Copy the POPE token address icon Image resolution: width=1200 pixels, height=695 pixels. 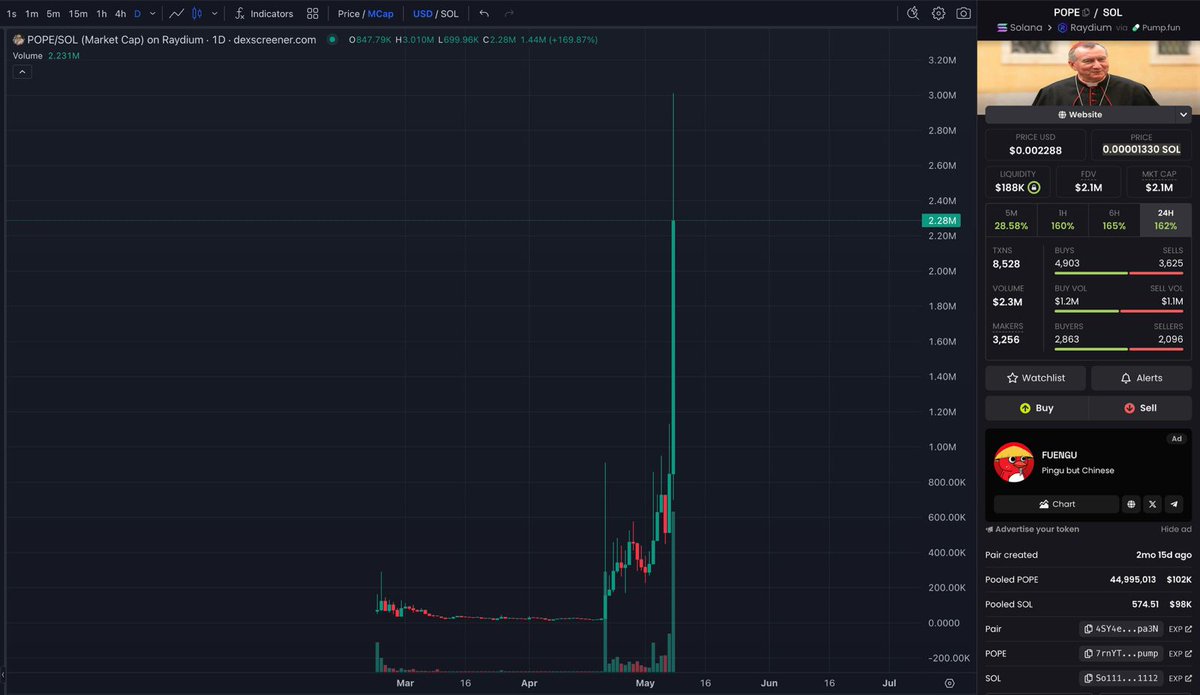(x=1086, y=12)
